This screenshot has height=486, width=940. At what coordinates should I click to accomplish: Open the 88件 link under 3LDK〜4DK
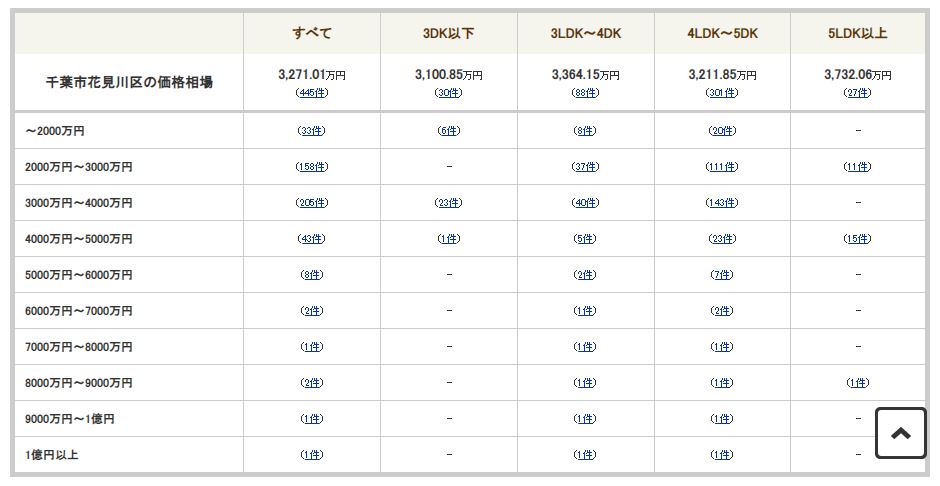[x=585, y=93]
